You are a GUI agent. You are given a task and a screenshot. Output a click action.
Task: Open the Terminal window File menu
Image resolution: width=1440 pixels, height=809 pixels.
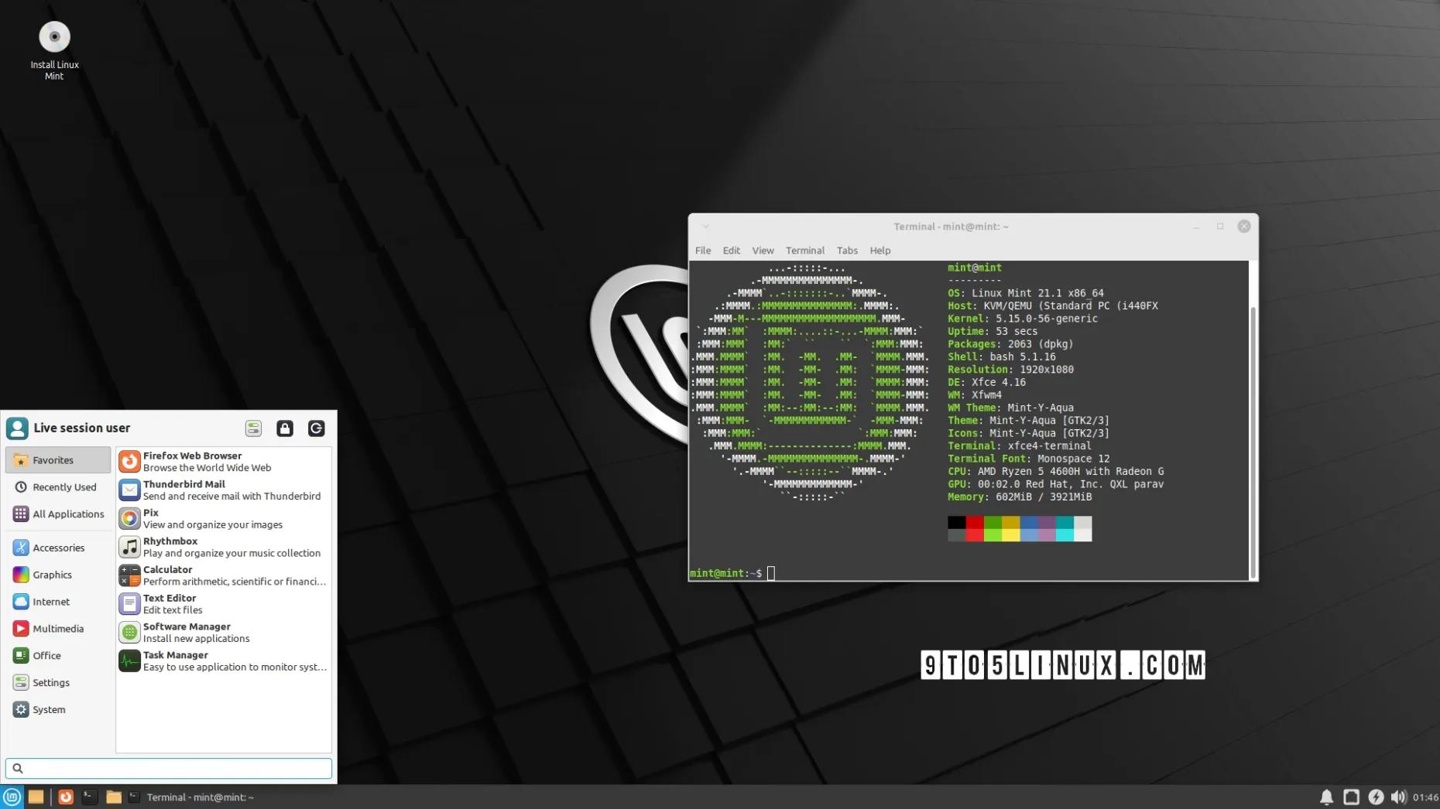click(x=703, y=251)
